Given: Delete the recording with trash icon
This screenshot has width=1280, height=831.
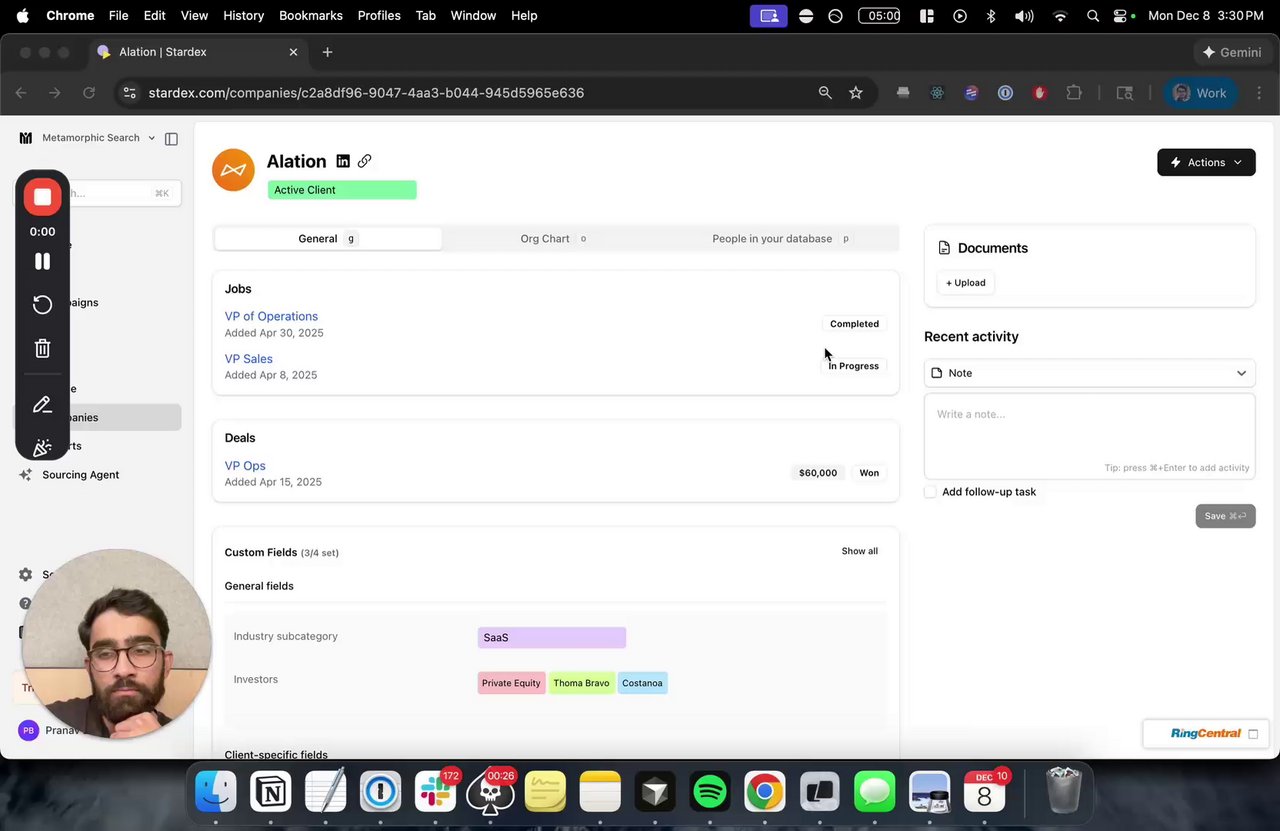Looking at the screenshot, I should click(x=42, y=348).
